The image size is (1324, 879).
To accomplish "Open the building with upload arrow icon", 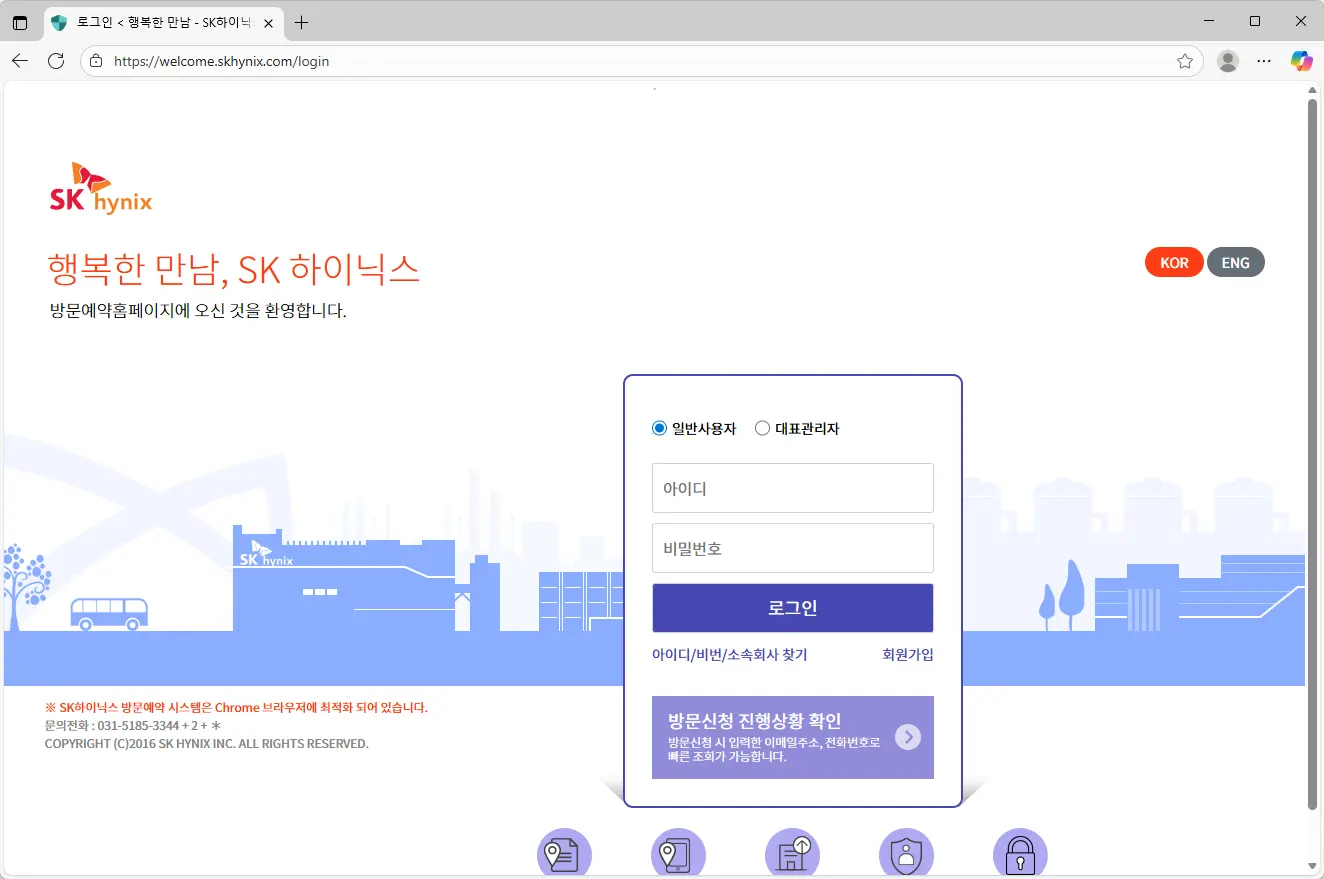I will tap(793, 853).
